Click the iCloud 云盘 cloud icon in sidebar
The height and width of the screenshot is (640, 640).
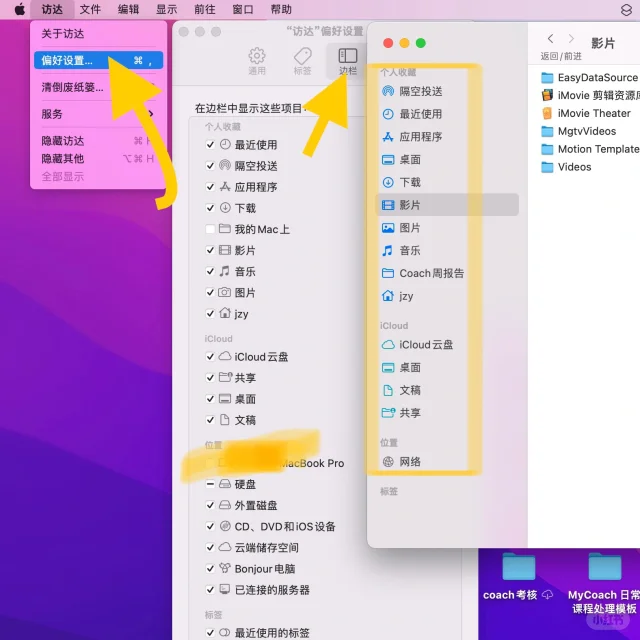pyautogui.click(x=388, y=345)
